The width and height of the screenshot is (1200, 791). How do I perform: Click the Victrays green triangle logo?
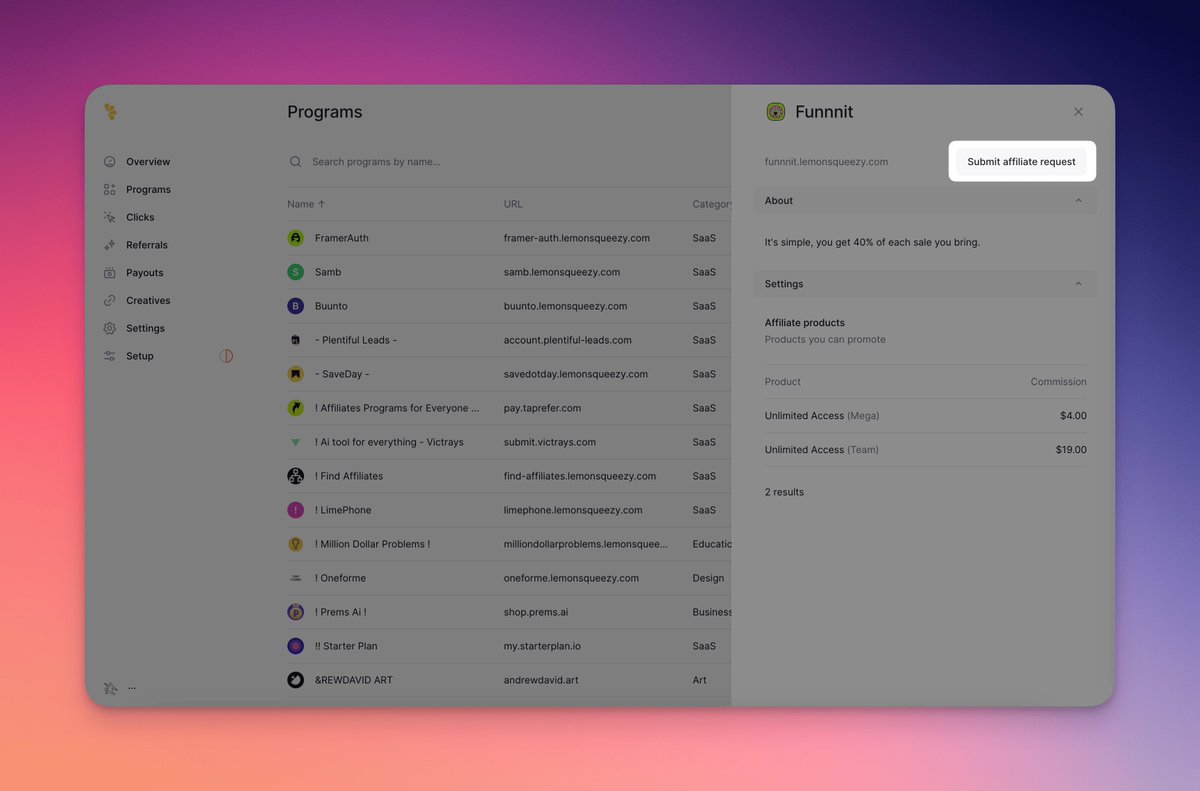(295, 442)
